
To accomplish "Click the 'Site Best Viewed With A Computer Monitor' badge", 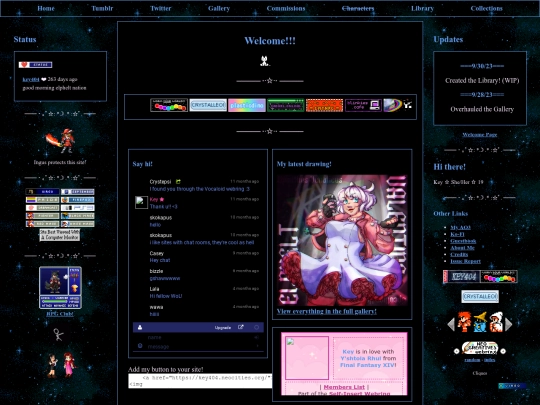I will coord(60,235).
